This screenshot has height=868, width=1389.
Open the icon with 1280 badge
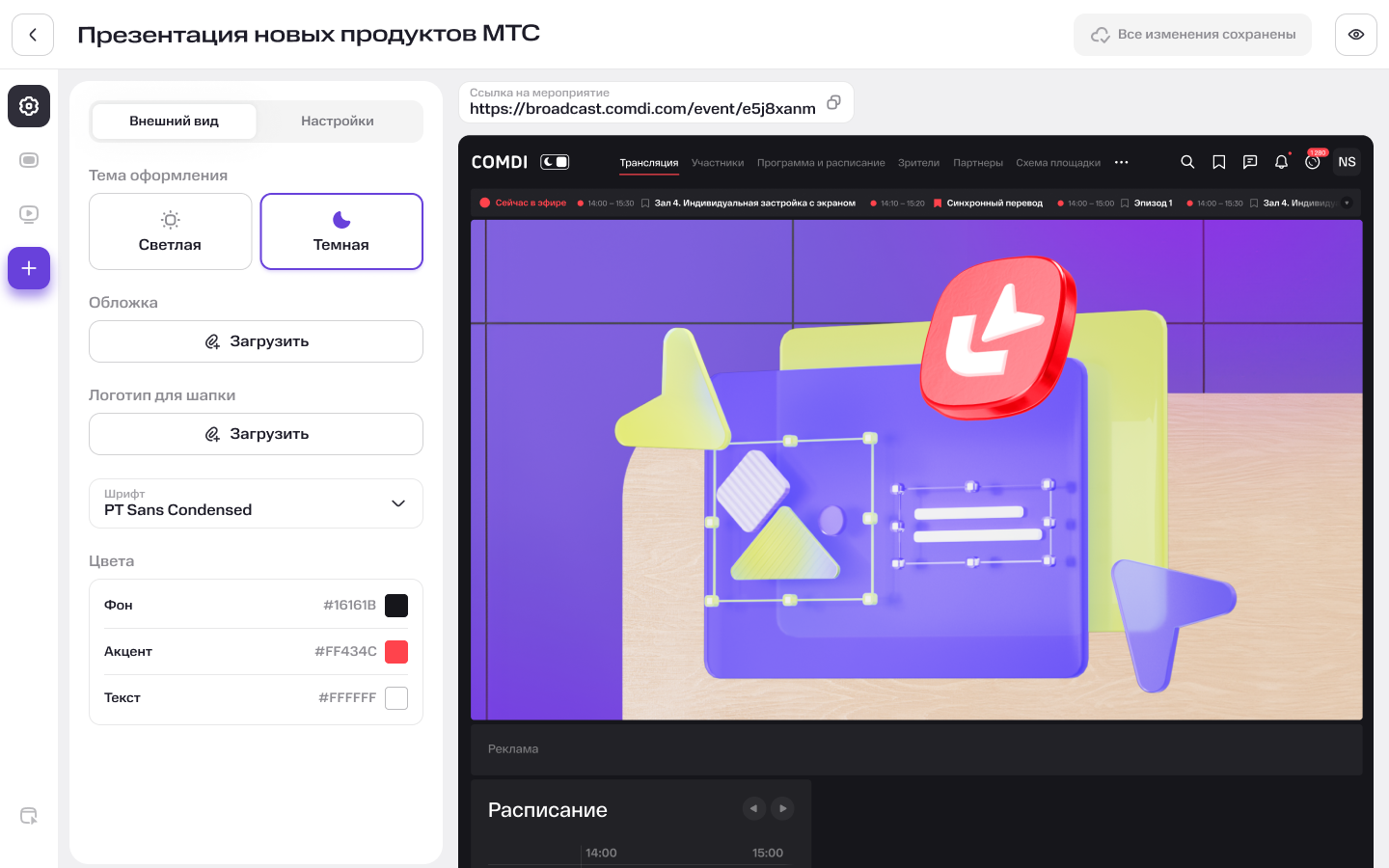point(1313,161)
